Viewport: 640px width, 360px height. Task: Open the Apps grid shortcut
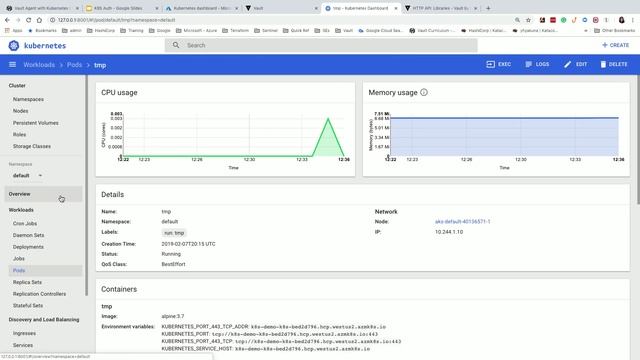pos(13,30)
